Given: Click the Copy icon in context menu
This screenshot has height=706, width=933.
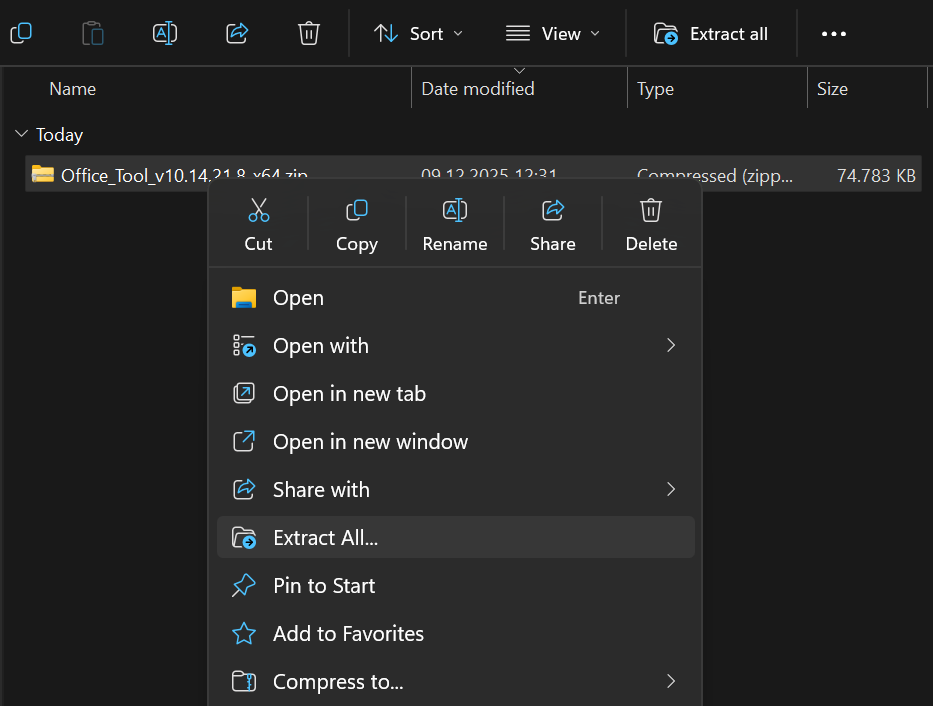Looking at the screenshot, I should (356, 211).
